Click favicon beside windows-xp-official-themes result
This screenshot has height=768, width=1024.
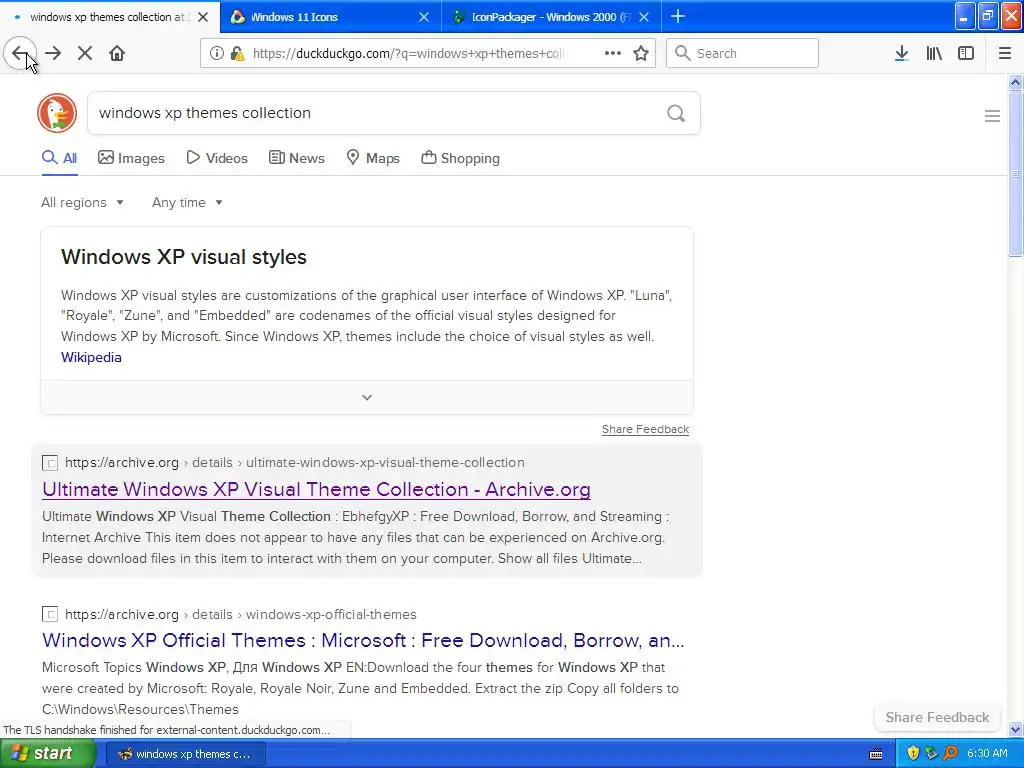tap(50, 615)
